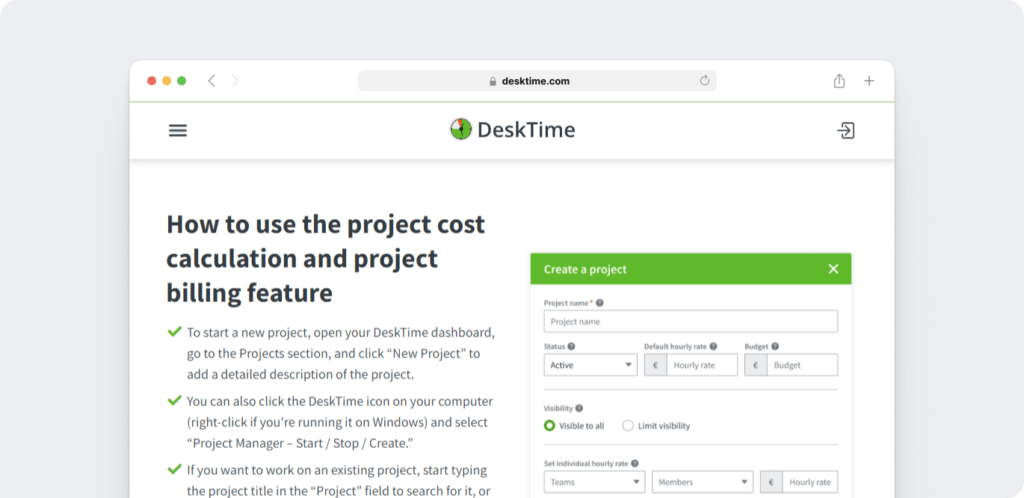Click the individual Hourly rate field

810,482
